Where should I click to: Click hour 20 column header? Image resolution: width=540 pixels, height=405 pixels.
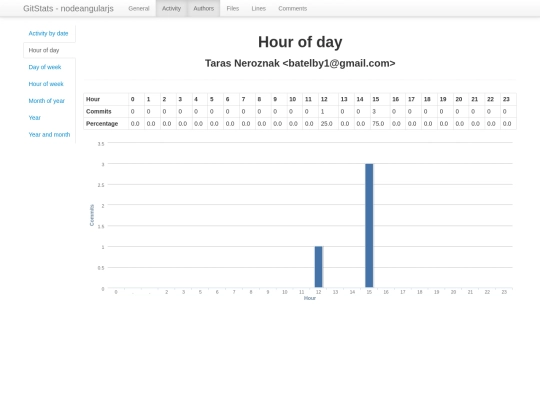pyautogui.click(x=461, y=99)
